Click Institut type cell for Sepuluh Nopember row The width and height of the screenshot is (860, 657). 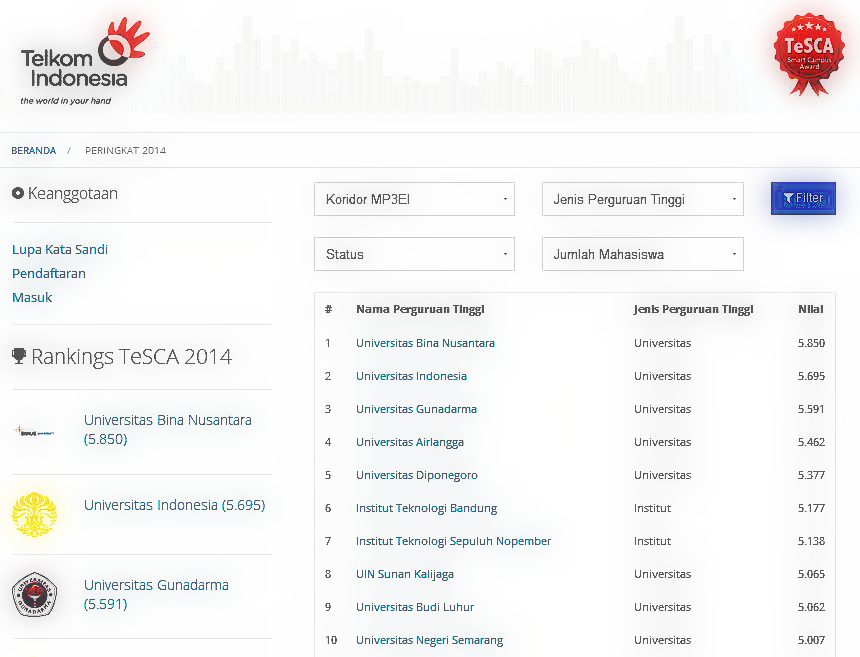click(x=652, y=541)
